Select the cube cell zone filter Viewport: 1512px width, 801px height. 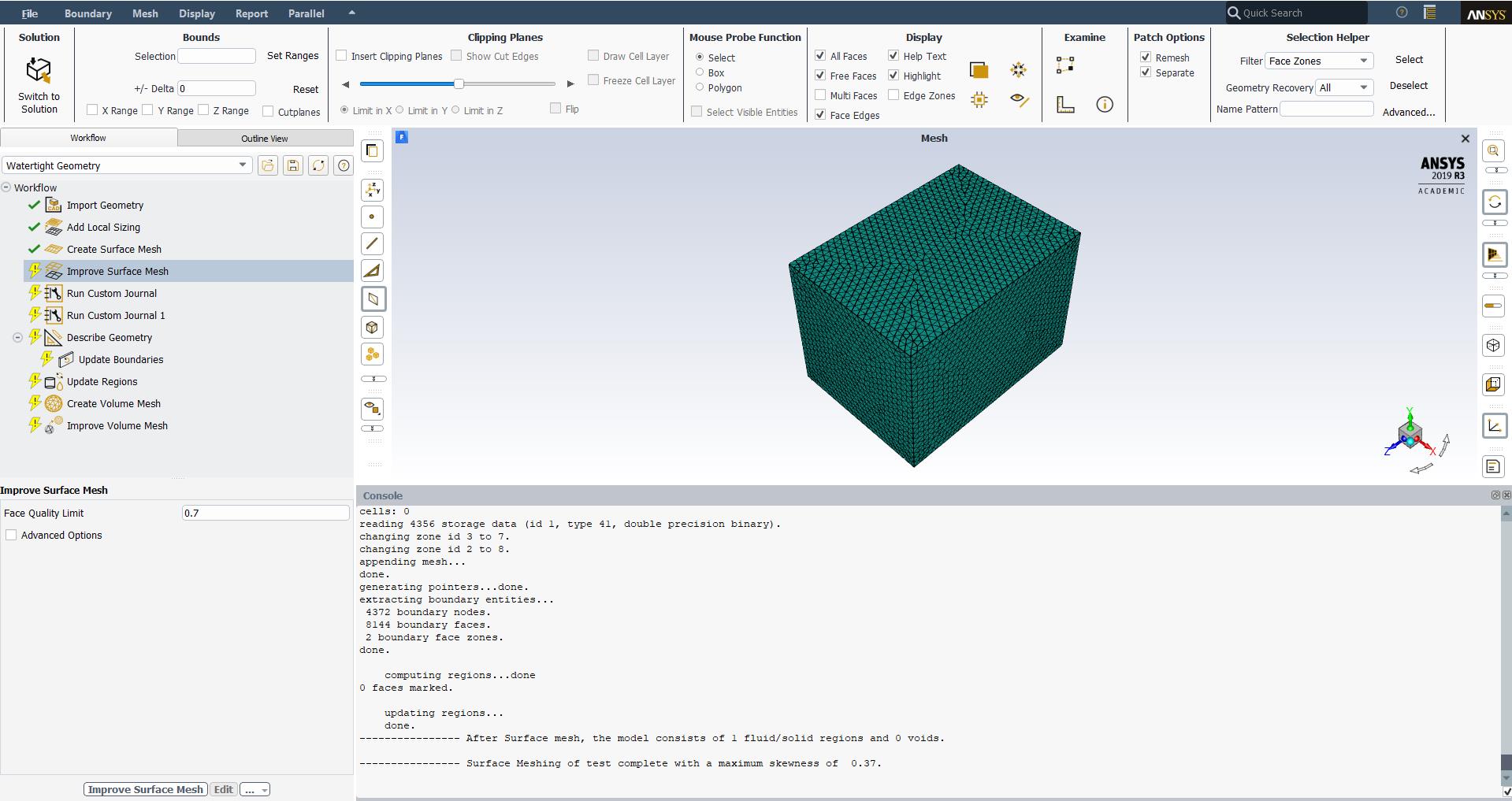(372, 327)
